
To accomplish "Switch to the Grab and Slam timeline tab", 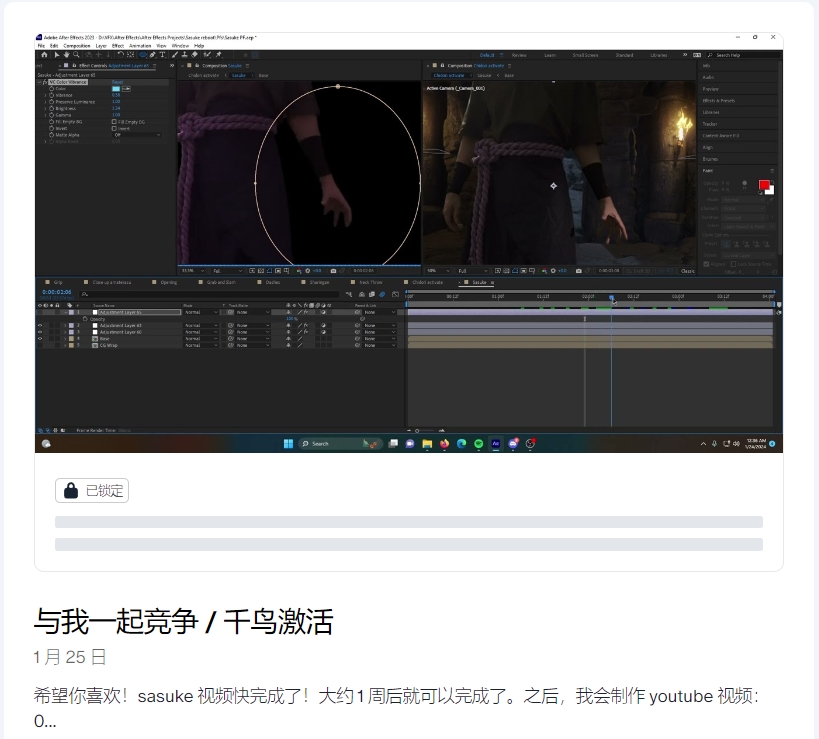I will tap(221, 282).
